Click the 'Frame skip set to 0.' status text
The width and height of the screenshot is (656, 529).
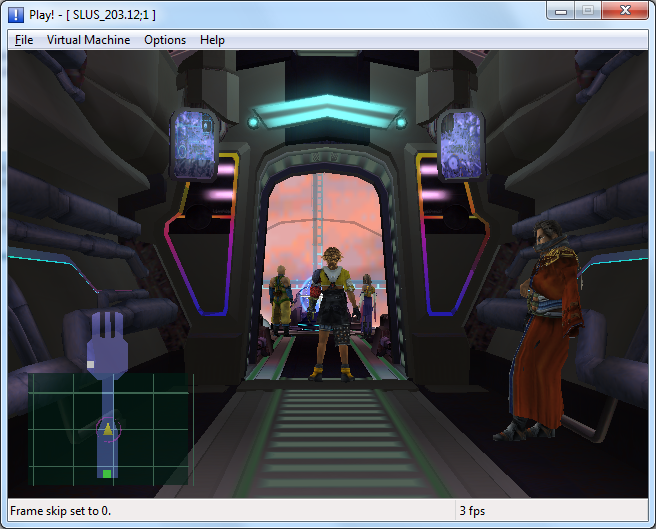pyautogui.click(x=60, y=511)
